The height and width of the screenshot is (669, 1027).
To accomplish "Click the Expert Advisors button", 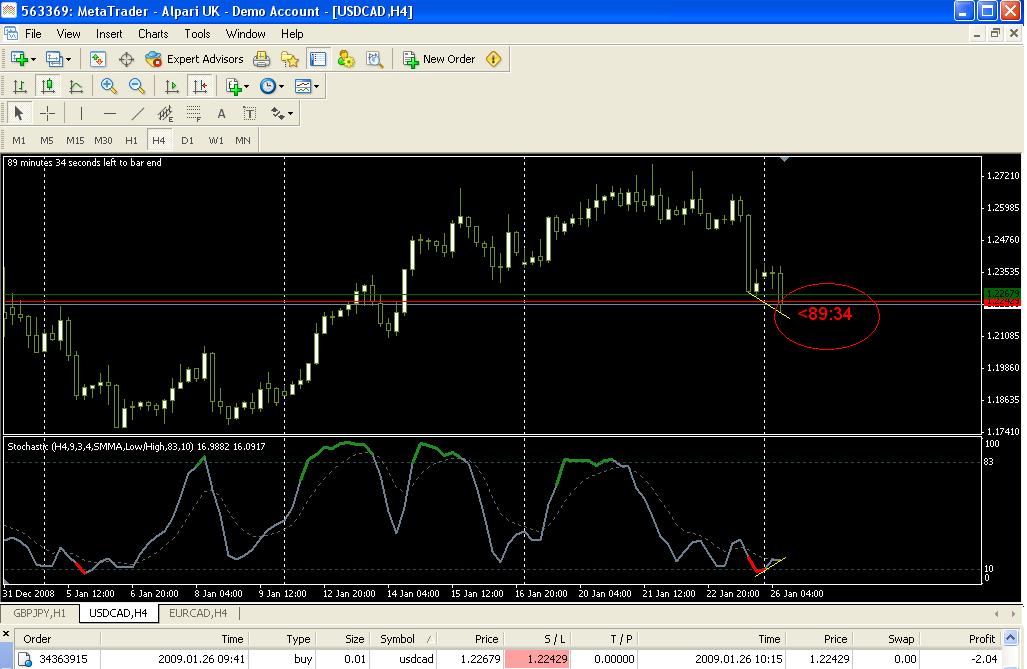I will tap(194, 60).
